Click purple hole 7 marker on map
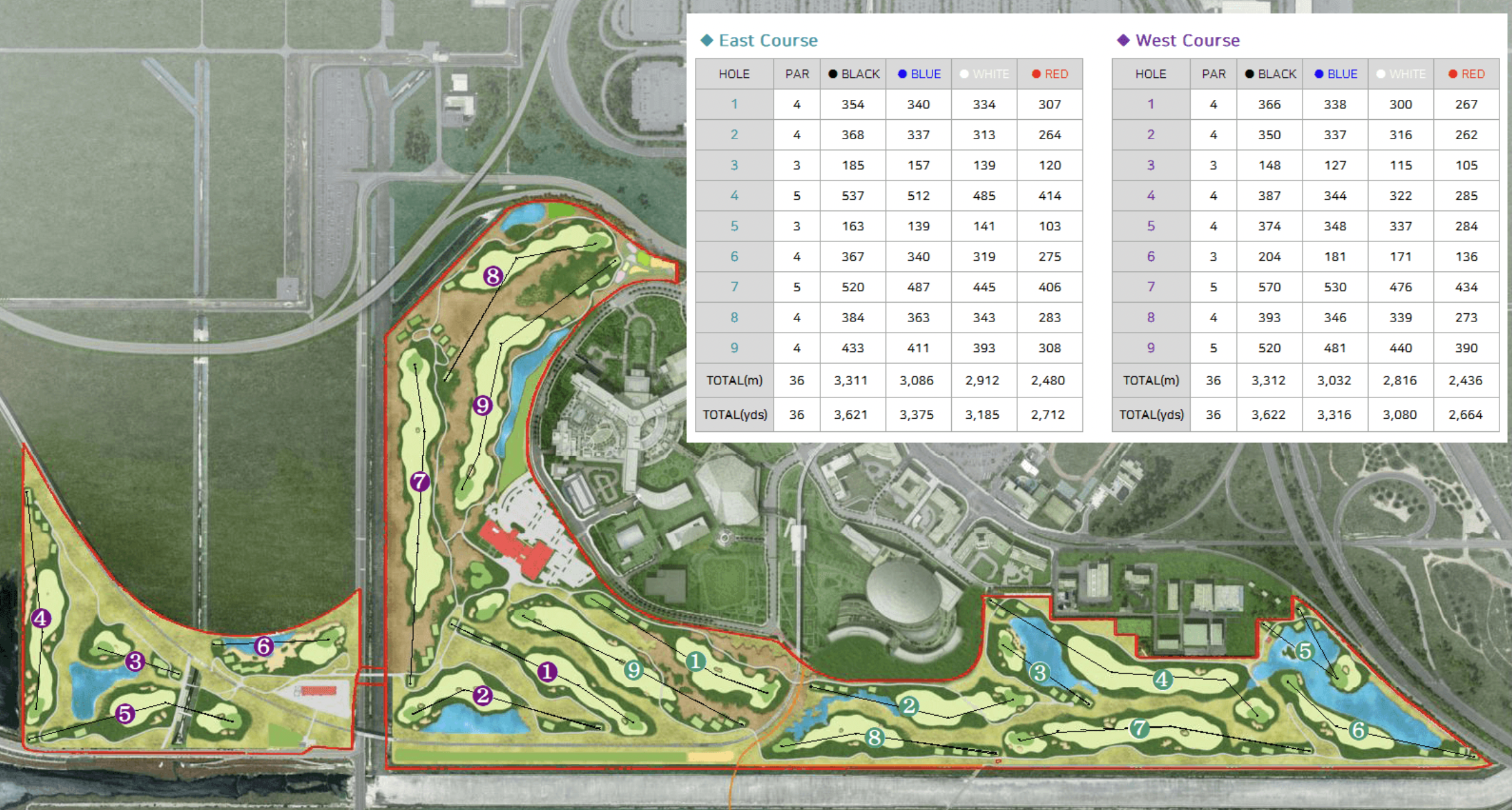Screen dimensions: 1512x810 coord(420,481)
